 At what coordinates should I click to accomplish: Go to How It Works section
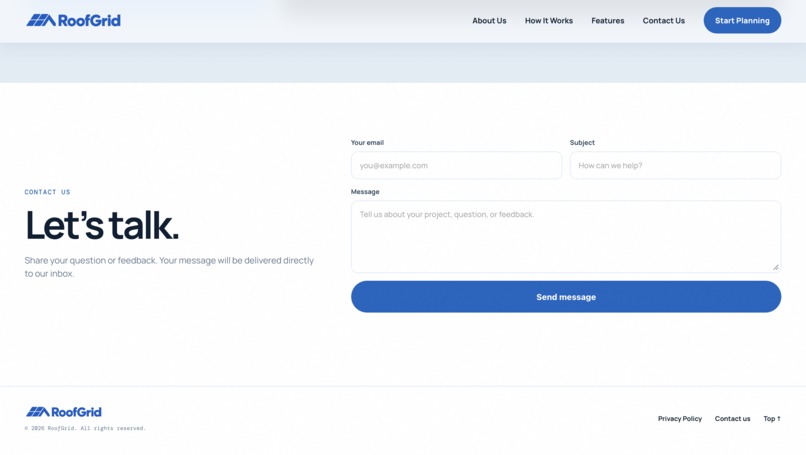[x=548, y=21]
